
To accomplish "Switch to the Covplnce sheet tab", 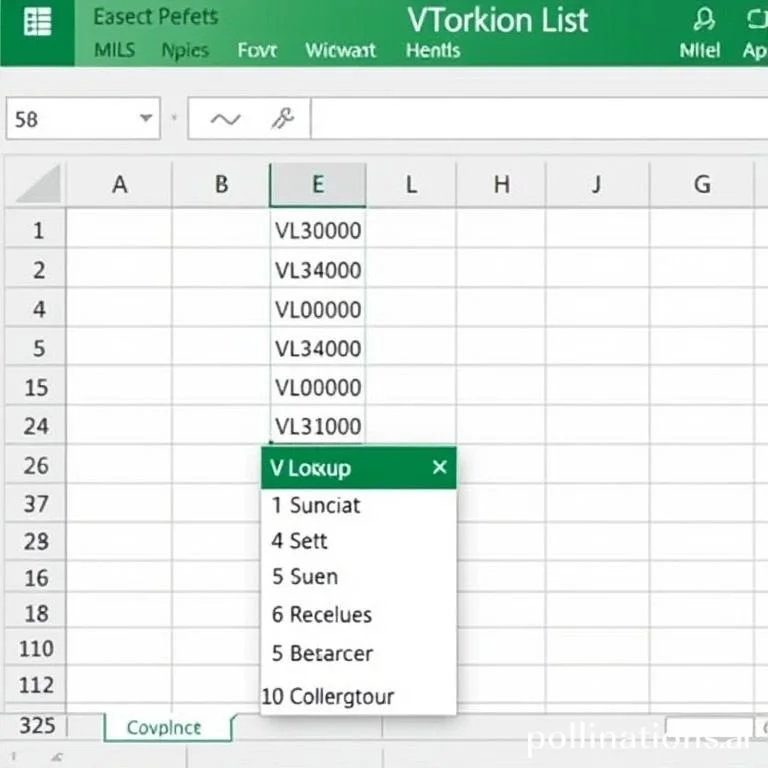I will pos(167,727).
